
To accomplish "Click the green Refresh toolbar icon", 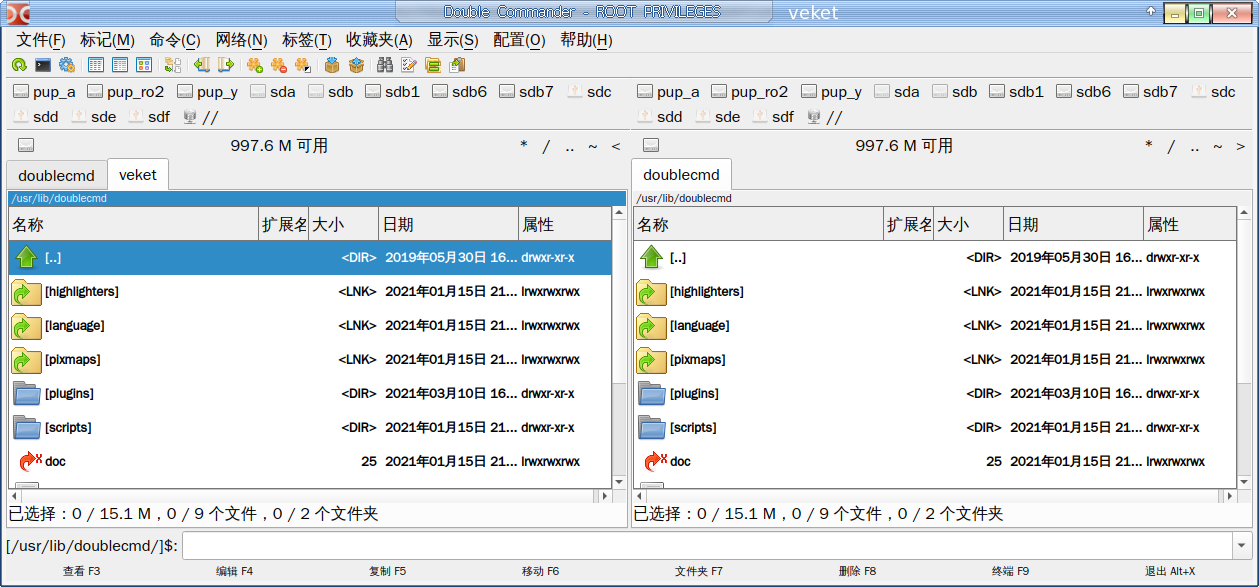I will coord(19,66).
